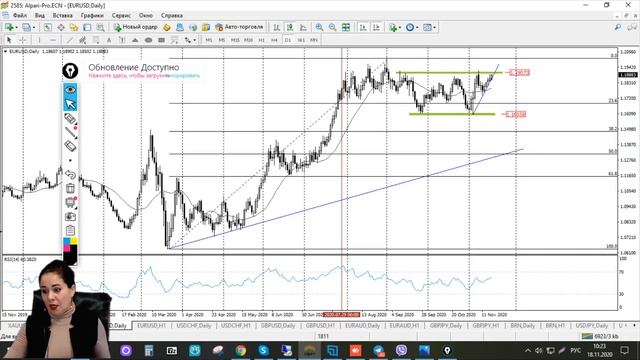Open the Графики menu
The height and width of the screenshot is (360, 640).
pyautogui.click(x=92, y=15)
